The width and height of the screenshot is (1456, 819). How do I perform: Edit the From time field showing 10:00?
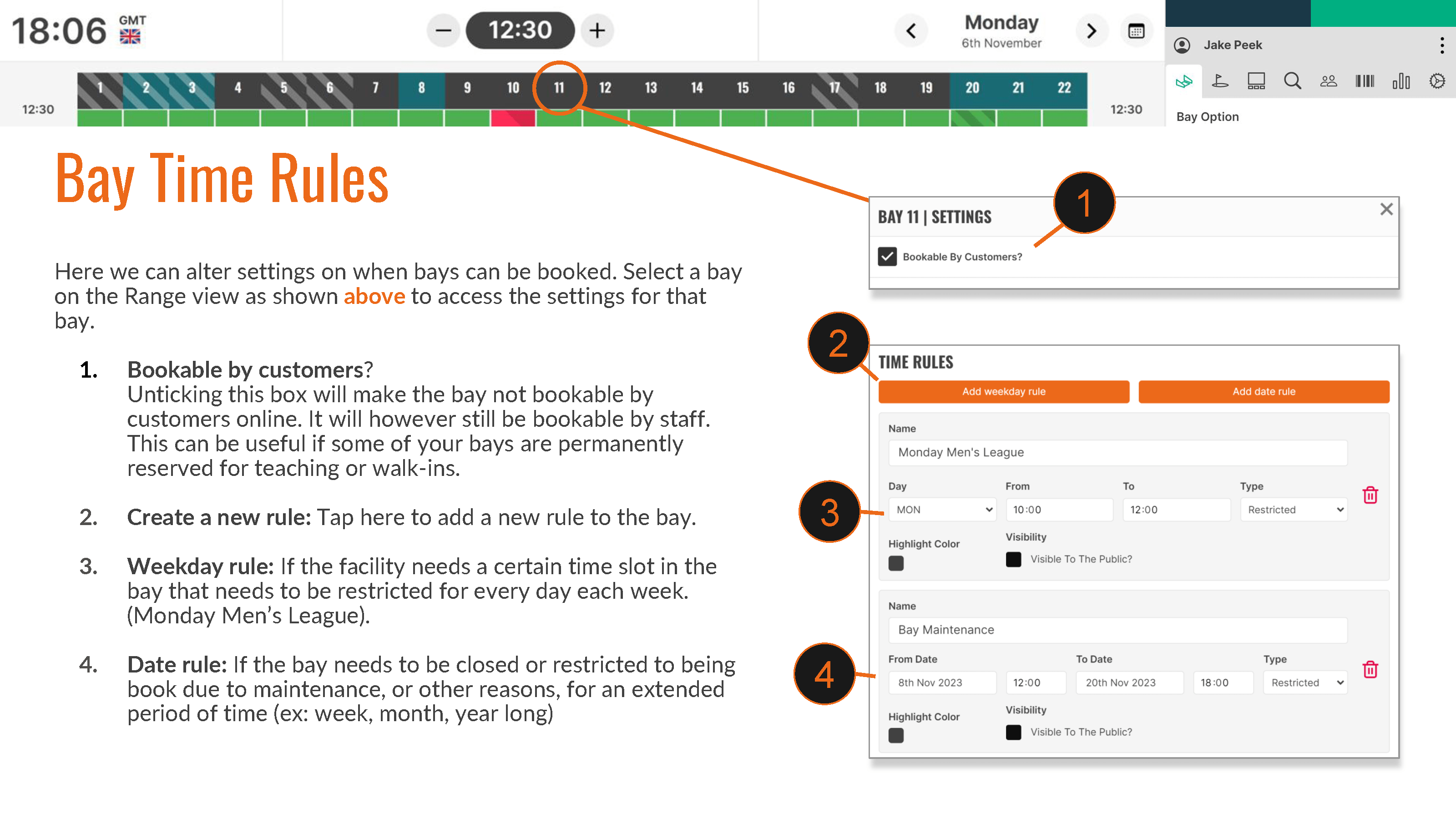[1059, 509]
